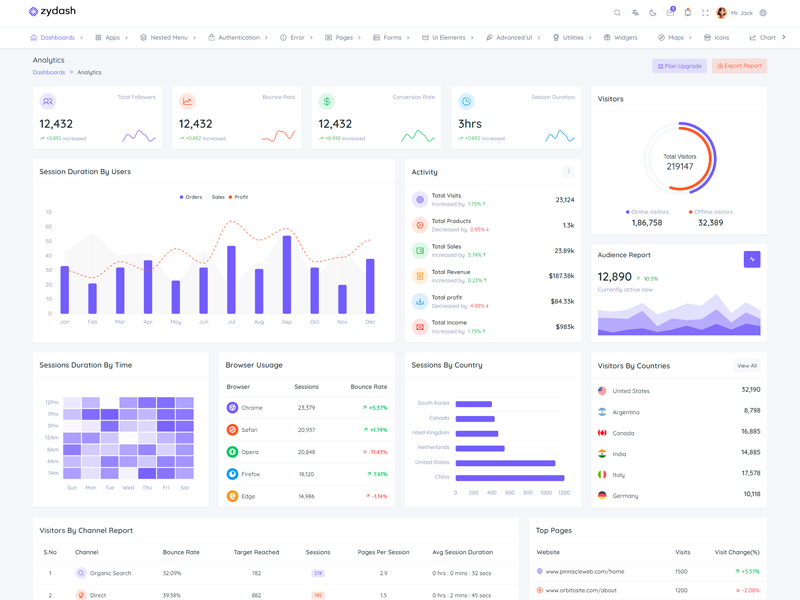Click the Audience Report chart icon button
This screenshot has height=600, width=800.
pyautogui.click(x=752, y=259)
